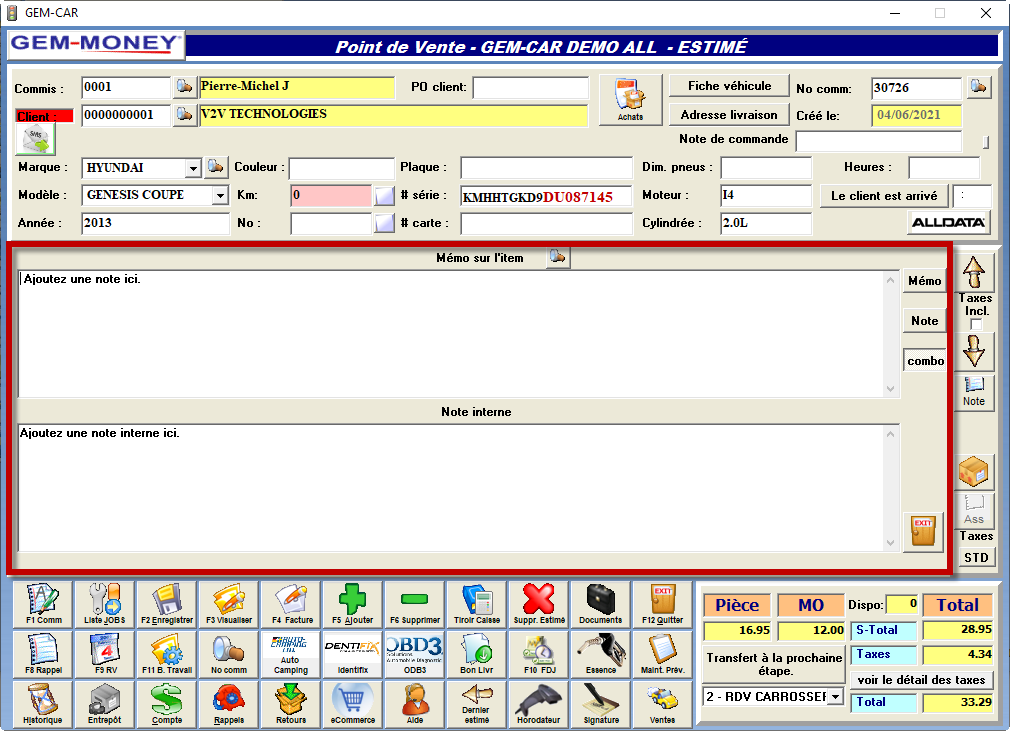Click voir le détail des taxes
This screenshot has width=1010, height=731.
tap(921, 680)
